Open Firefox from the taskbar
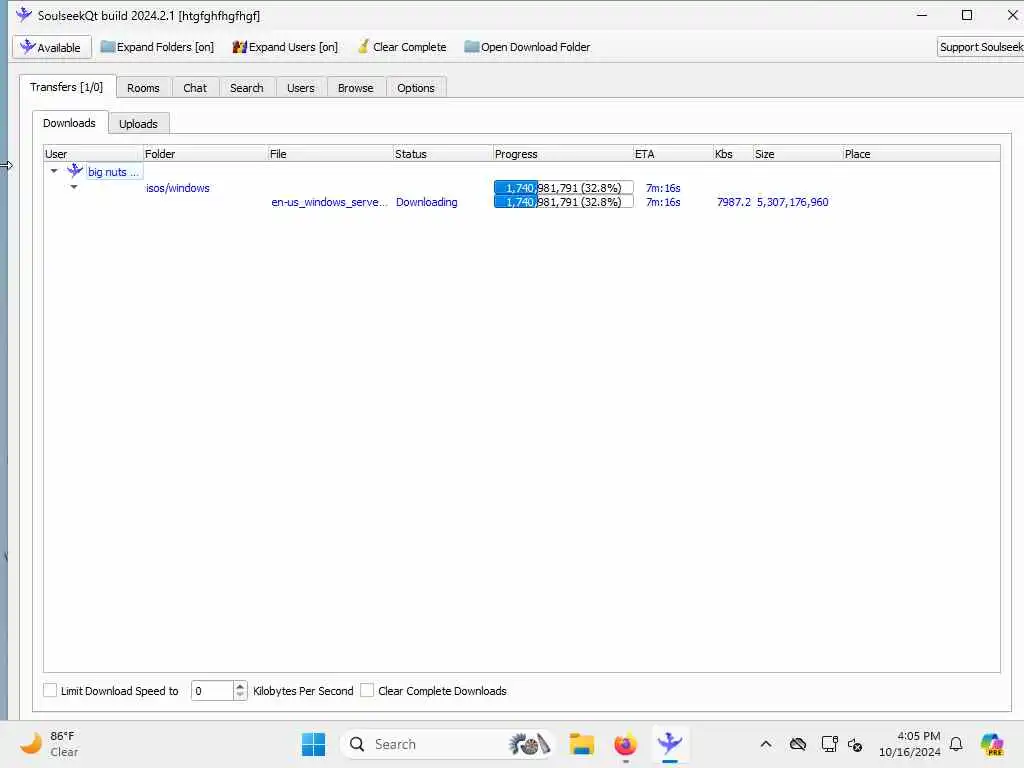This screenshot has height=768, width=1024. [x=625, y=744]
